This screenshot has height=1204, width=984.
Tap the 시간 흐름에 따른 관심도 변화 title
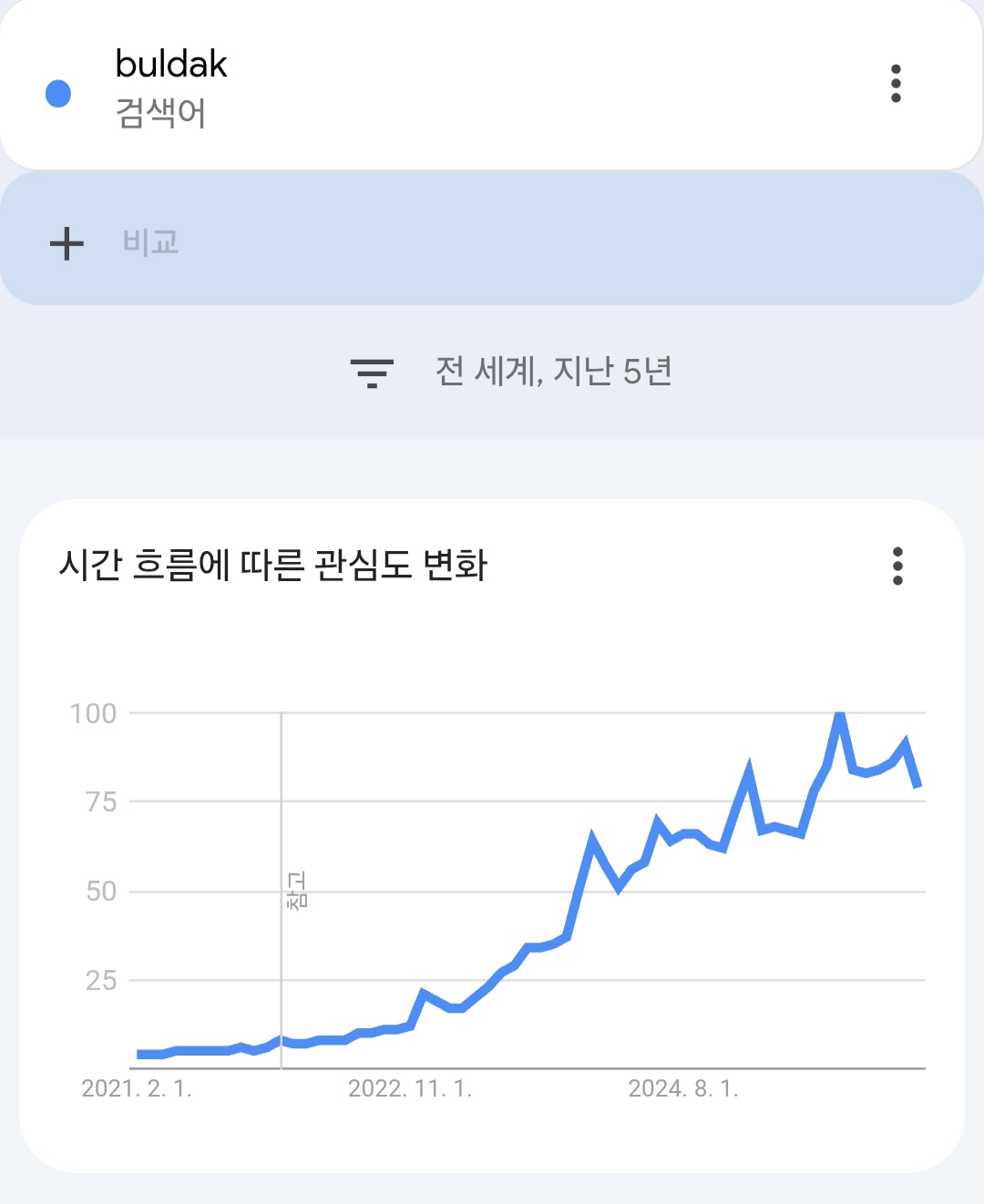tap(273, 565)
